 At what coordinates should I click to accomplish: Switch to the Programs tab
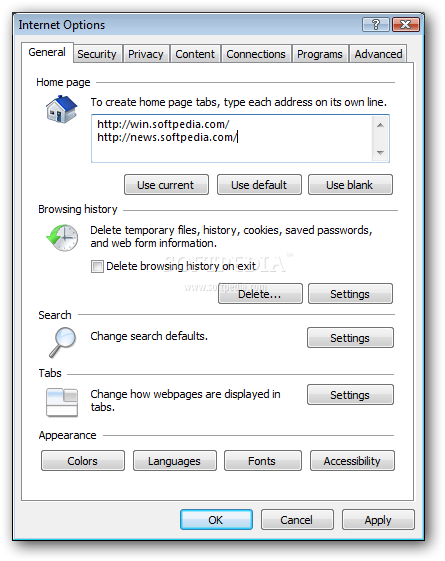(x=320, y=54)
